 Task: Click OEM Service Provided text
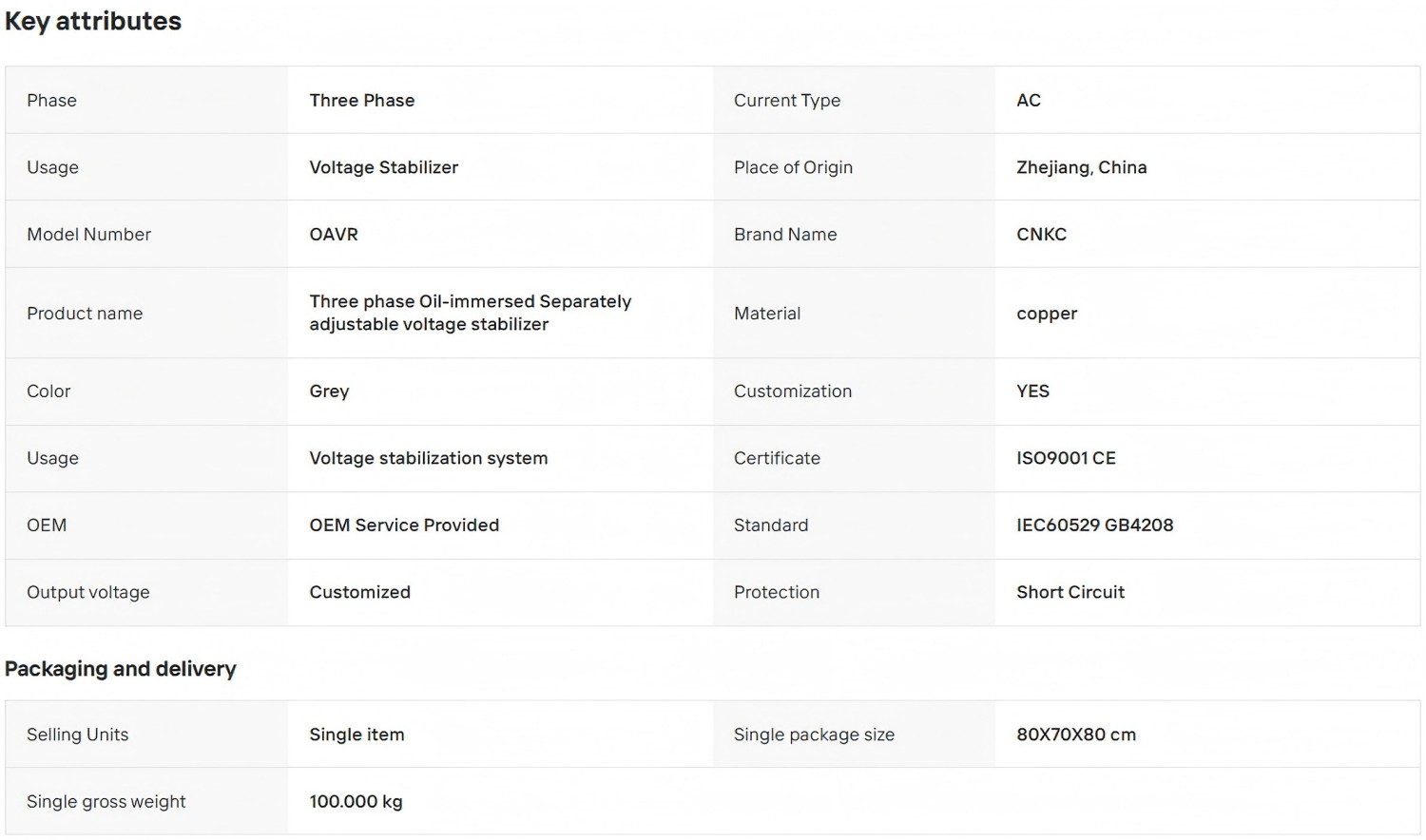[404, 525]
